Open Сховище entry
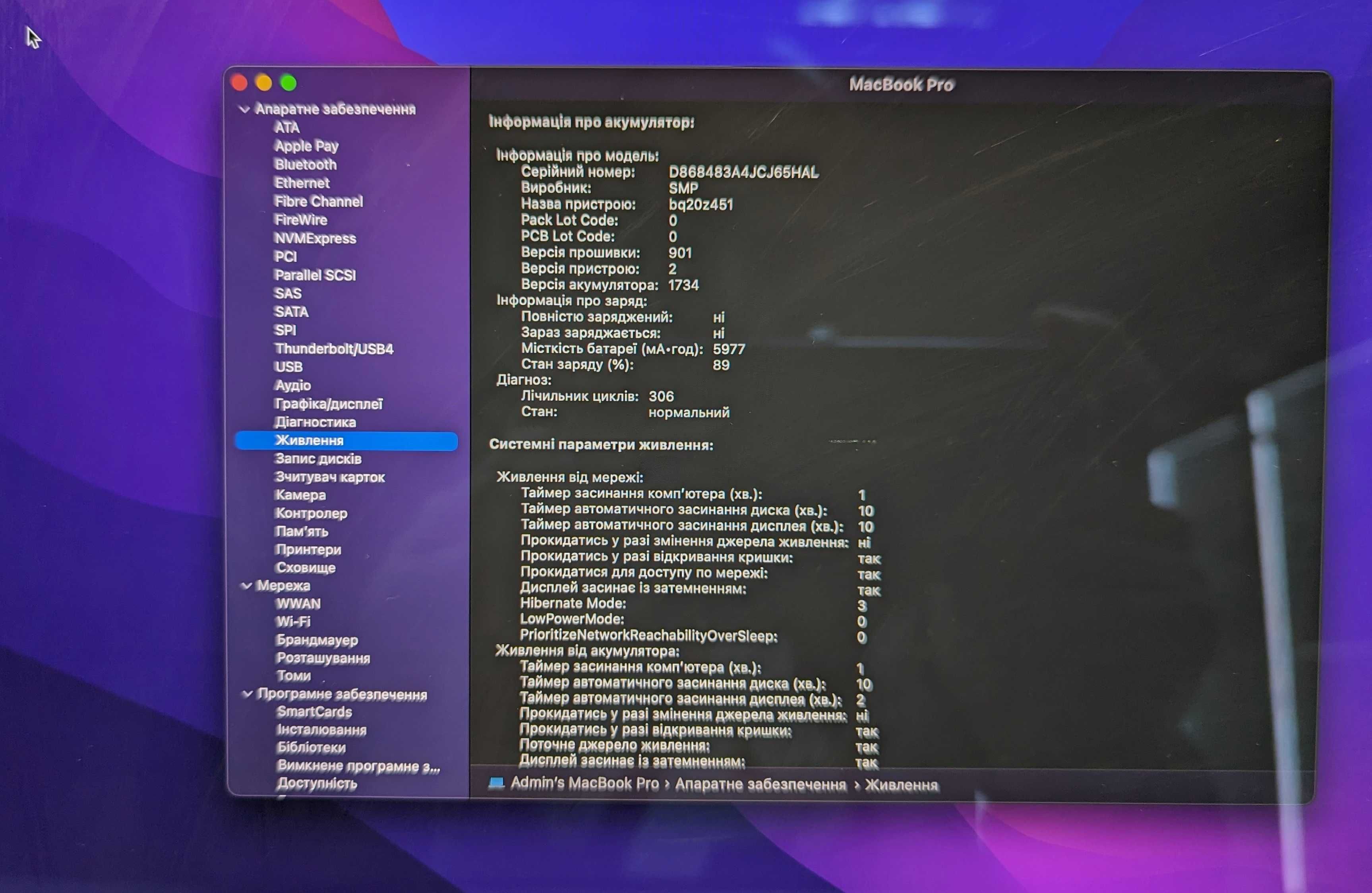1372x893 pixels. coord(306,568)
